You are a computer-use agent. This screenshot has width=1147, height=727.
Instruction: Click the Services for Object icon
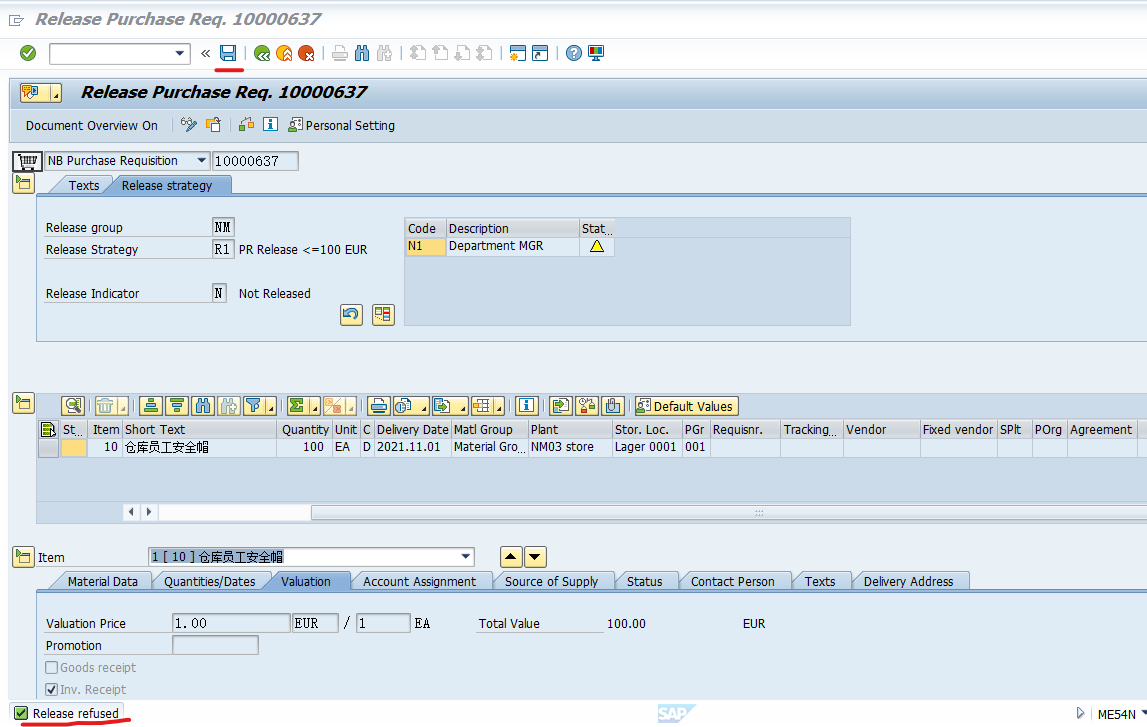pos(247,124)
